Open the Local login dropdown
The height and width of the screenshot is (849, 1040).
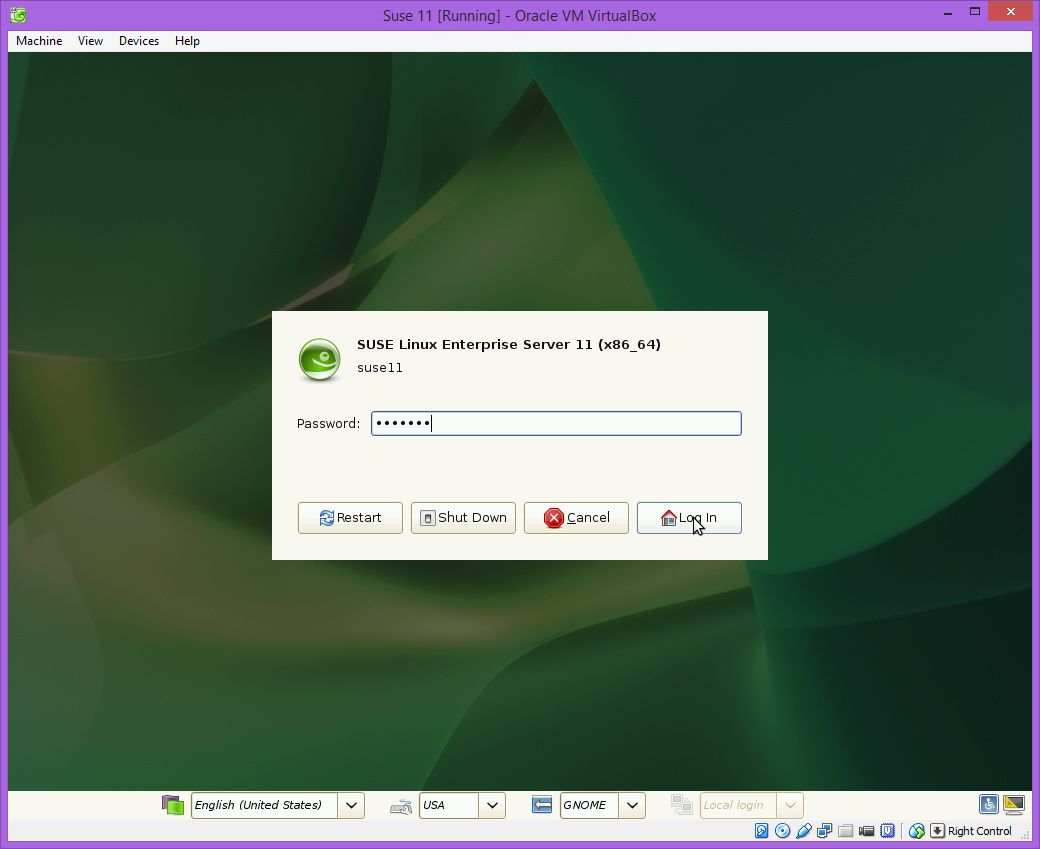tap(751, 805)
